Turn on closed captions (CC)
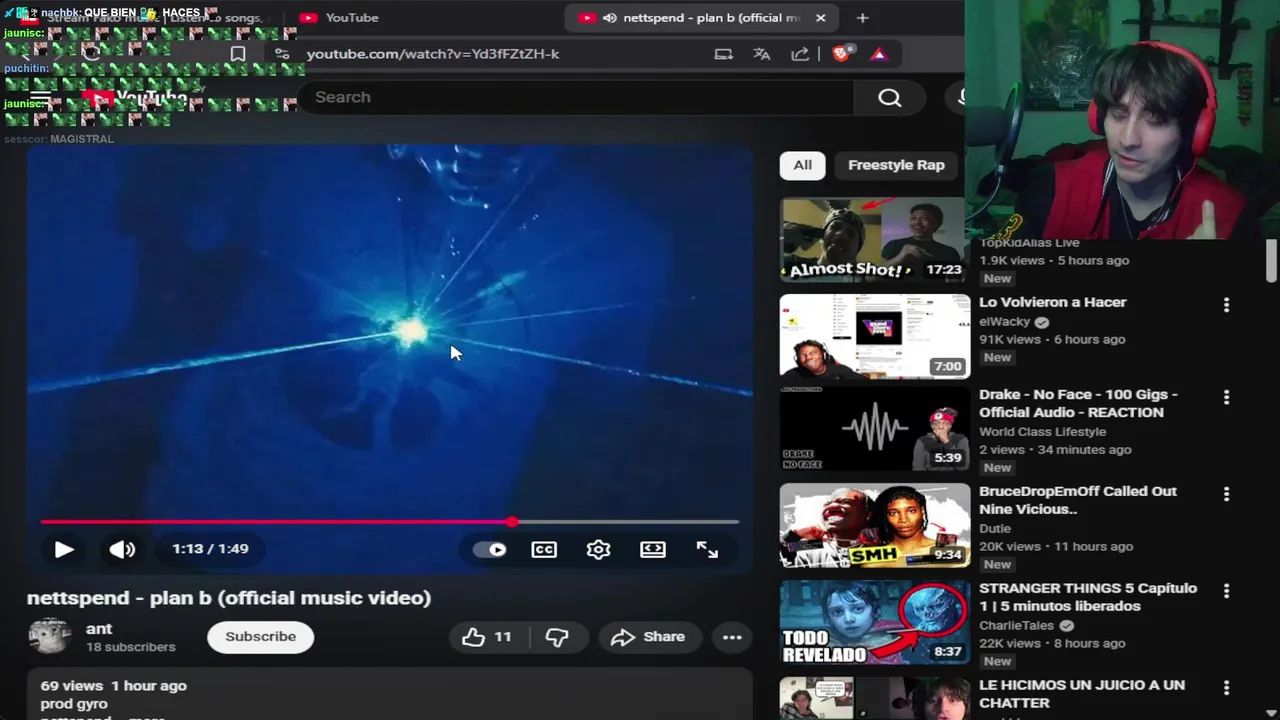 tap(544, 549)
